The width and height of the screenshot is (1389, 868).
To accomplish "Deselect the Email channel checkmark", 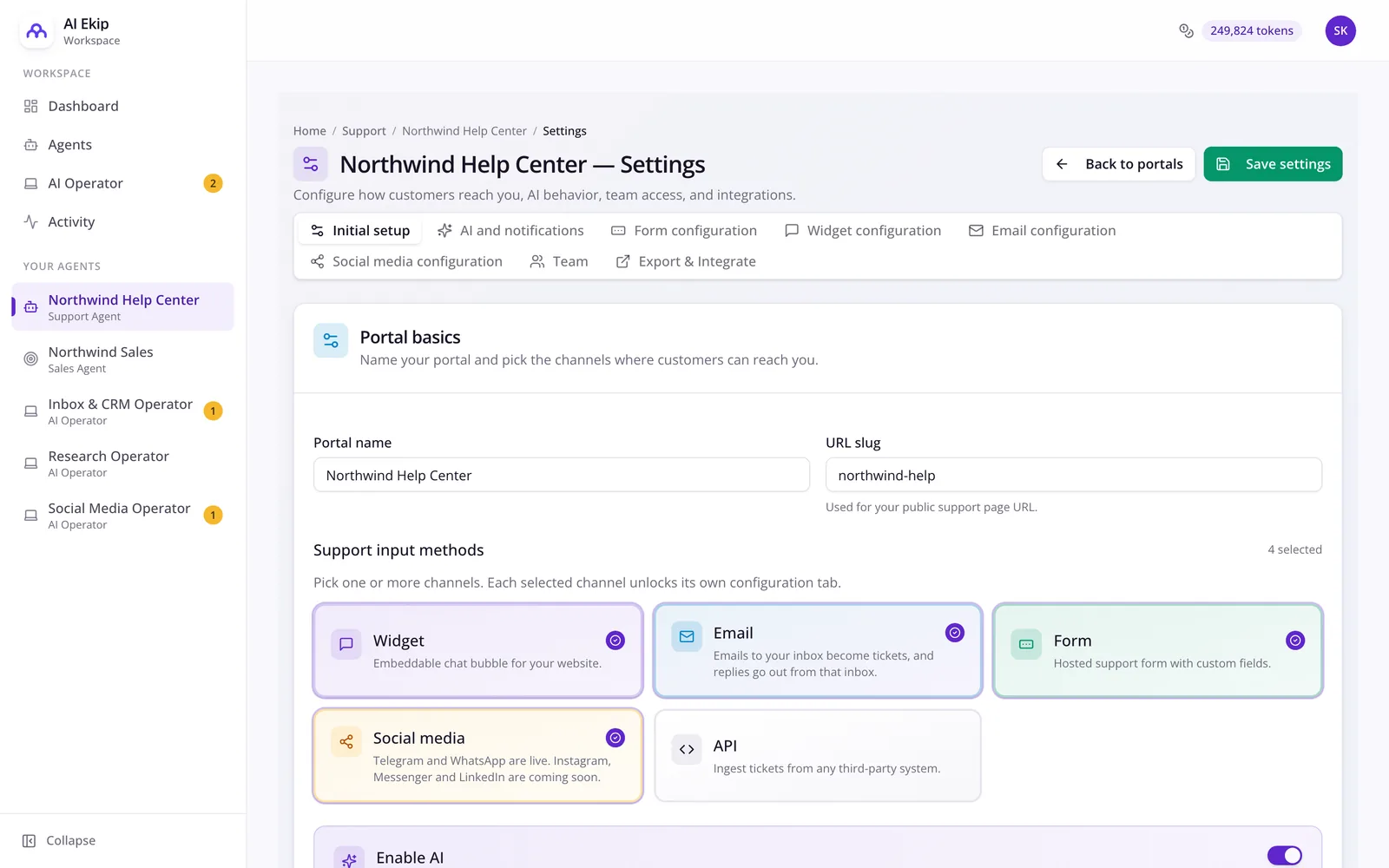I will coord(955,633).
